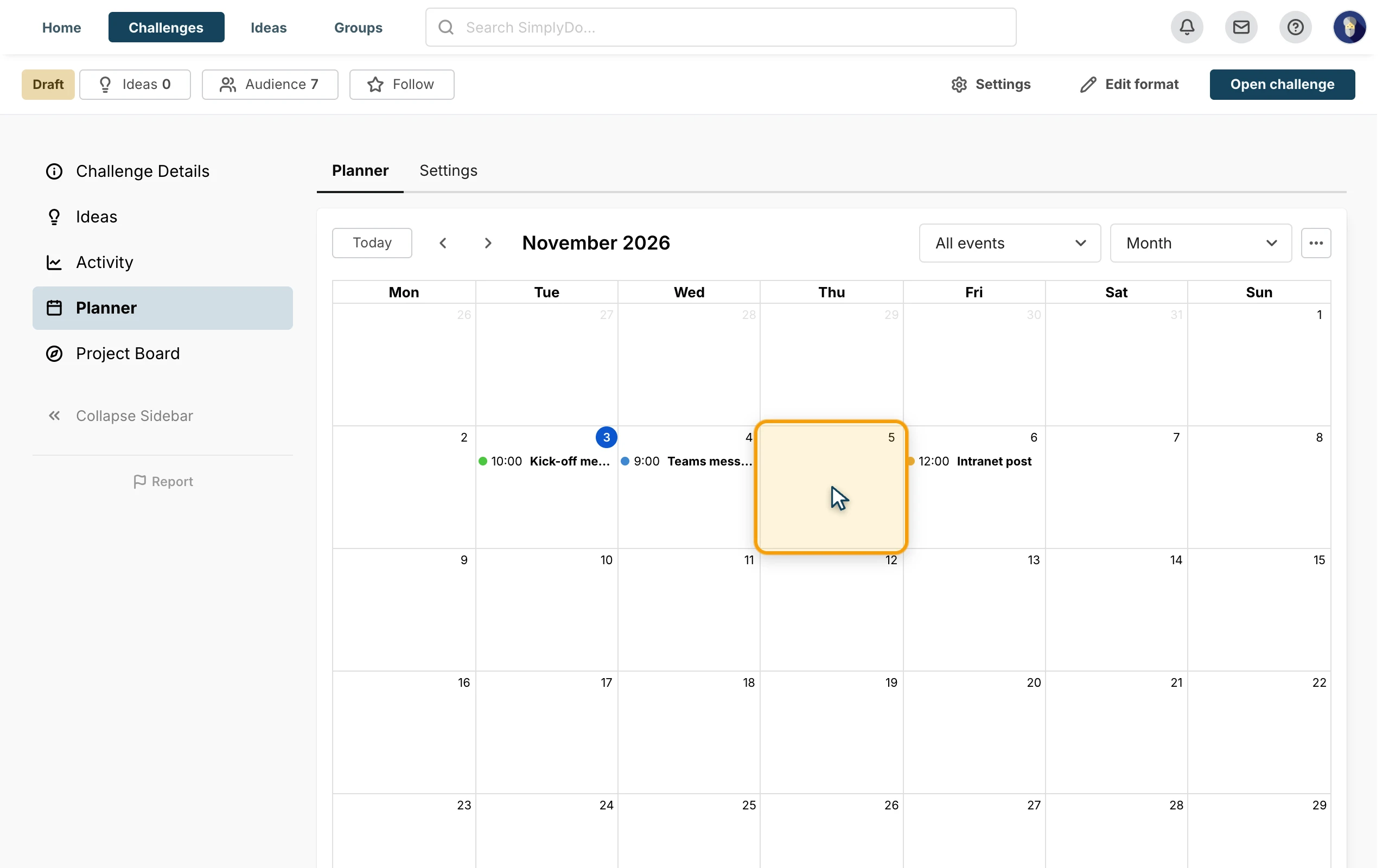
Task: Open the help question mark icon
Action: tap(1295, 27)
